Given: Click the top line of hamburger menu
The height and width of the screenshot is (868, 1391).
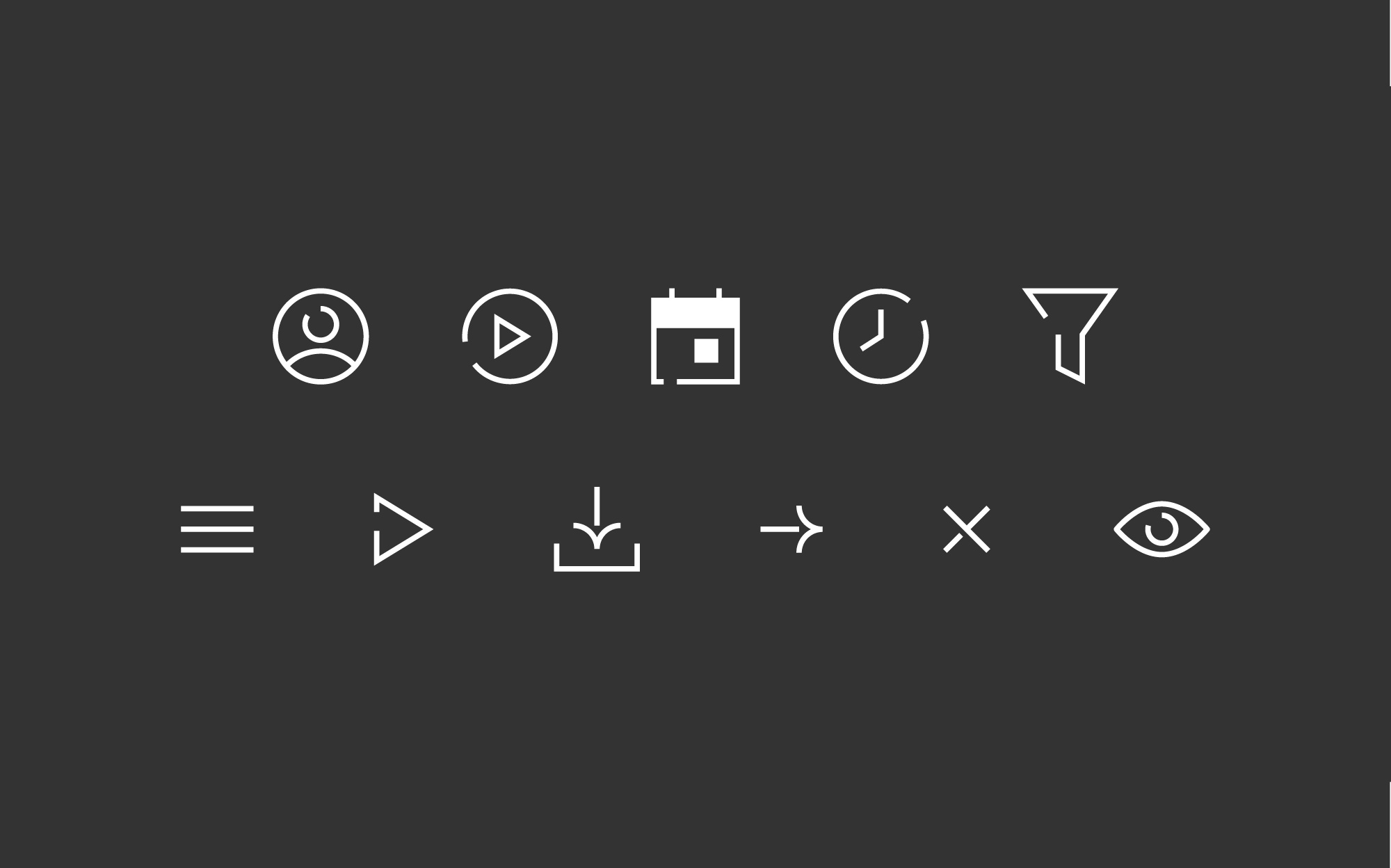Looking at the screenshot, I should tap(217, 508).
